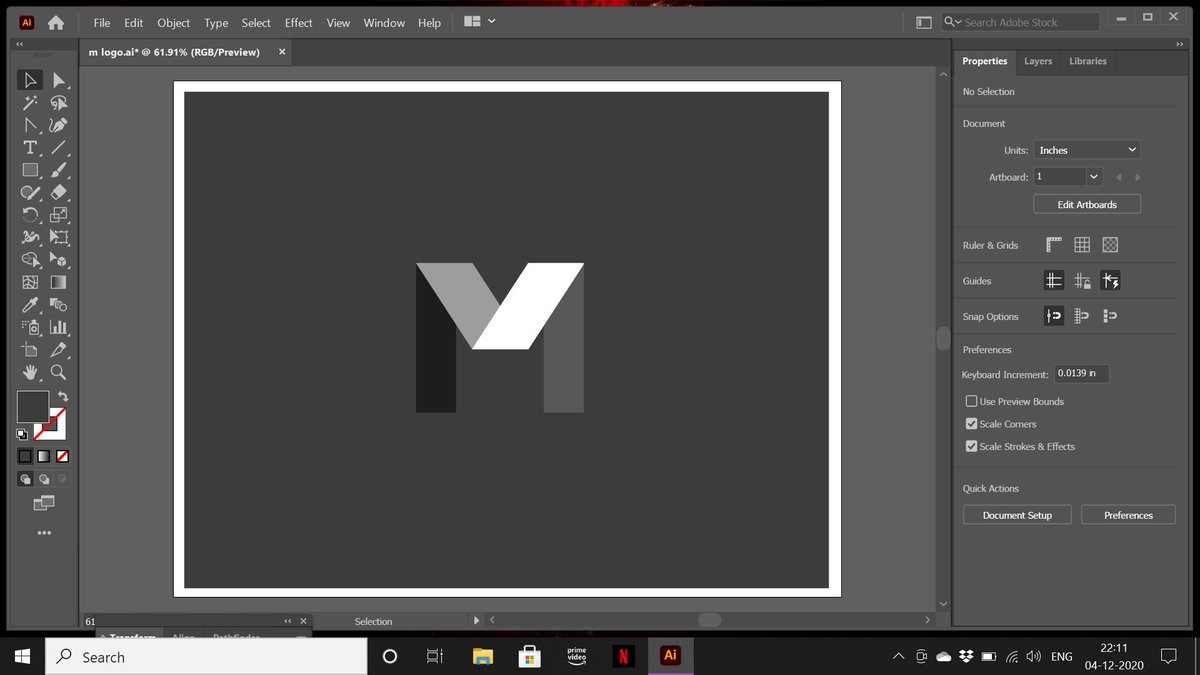This screenshot has height=675, width=1200.
Task: Click the Edit Artboards button
Action: coord(1087,204)
